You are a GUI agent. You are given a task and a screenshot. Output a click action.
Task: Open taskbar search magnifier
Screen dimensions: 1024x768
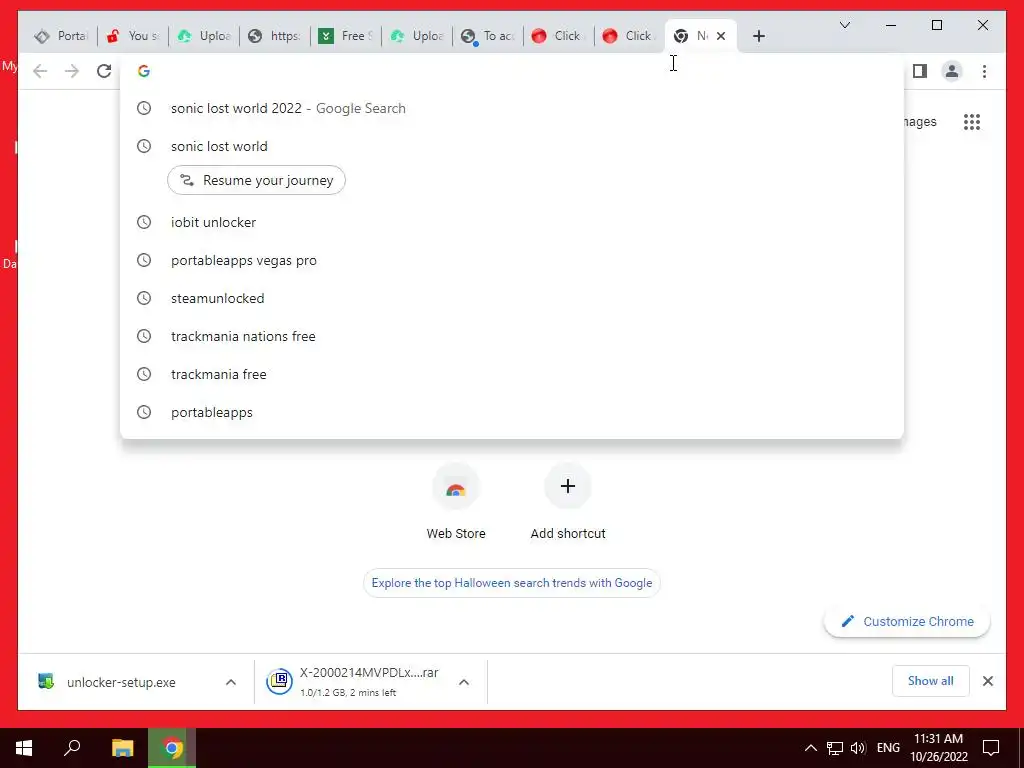point(72,748)
